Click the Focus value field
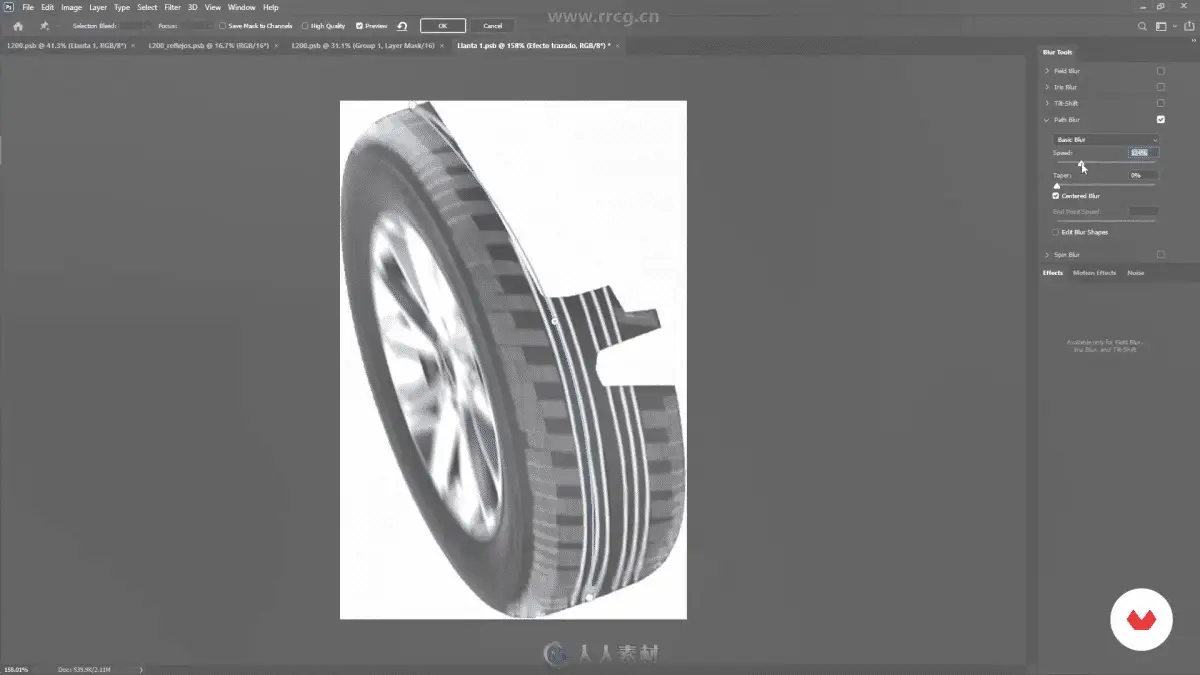Screen dimensions: 1200x675 pyautogui.click(x=196, y=26)
